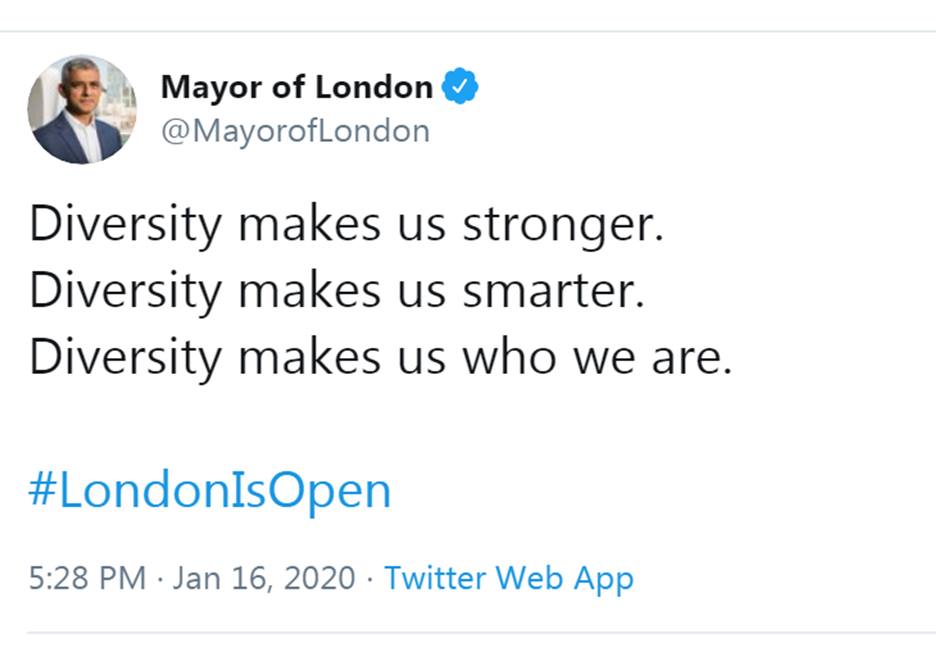
Task: Click "Diversity" in the third tweet line
Action: 125,358
